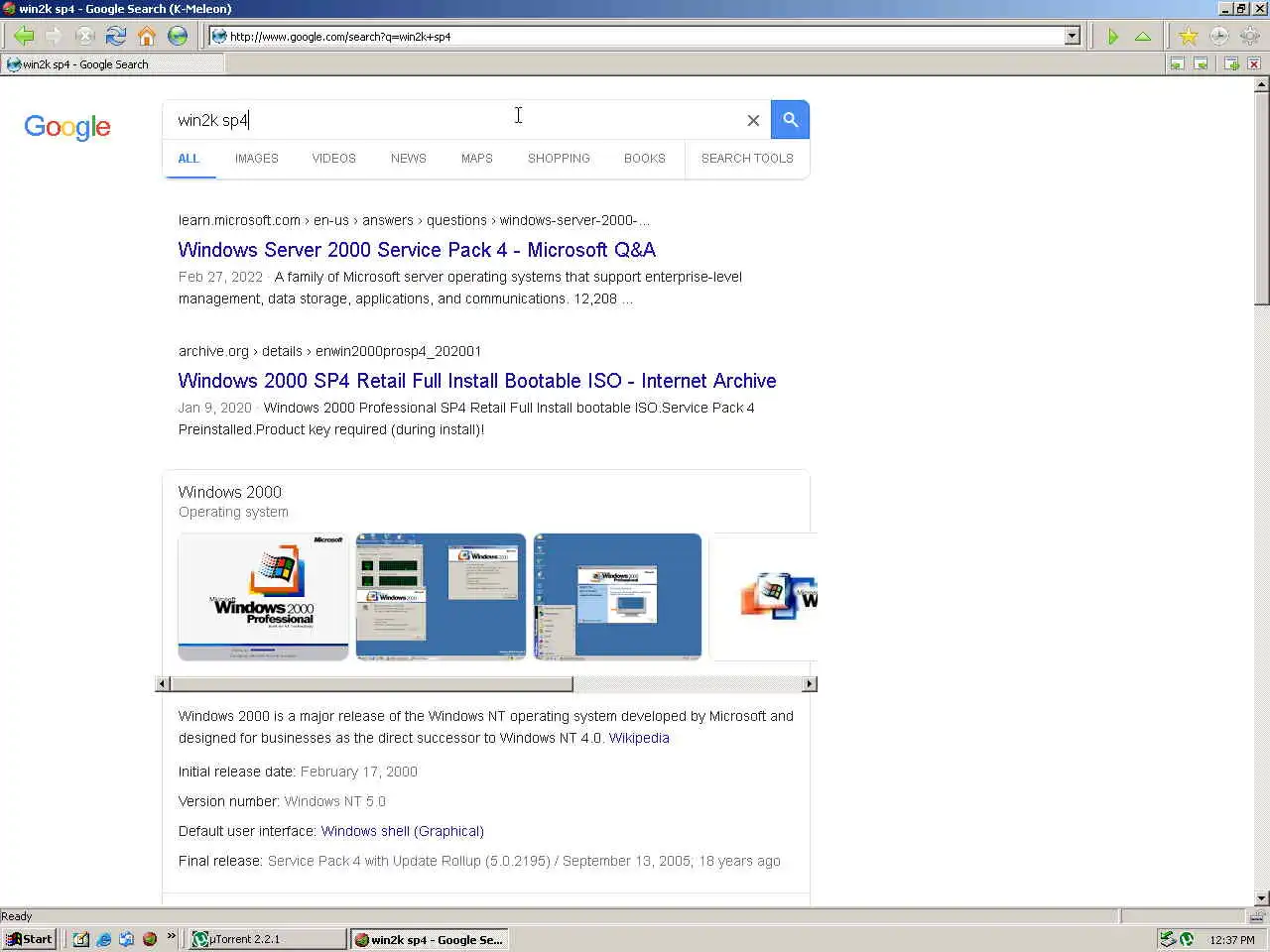This screenshot has width=1270, height=952.
Task: Click the image carousel left scroll arrow
Action: (163, 684)
